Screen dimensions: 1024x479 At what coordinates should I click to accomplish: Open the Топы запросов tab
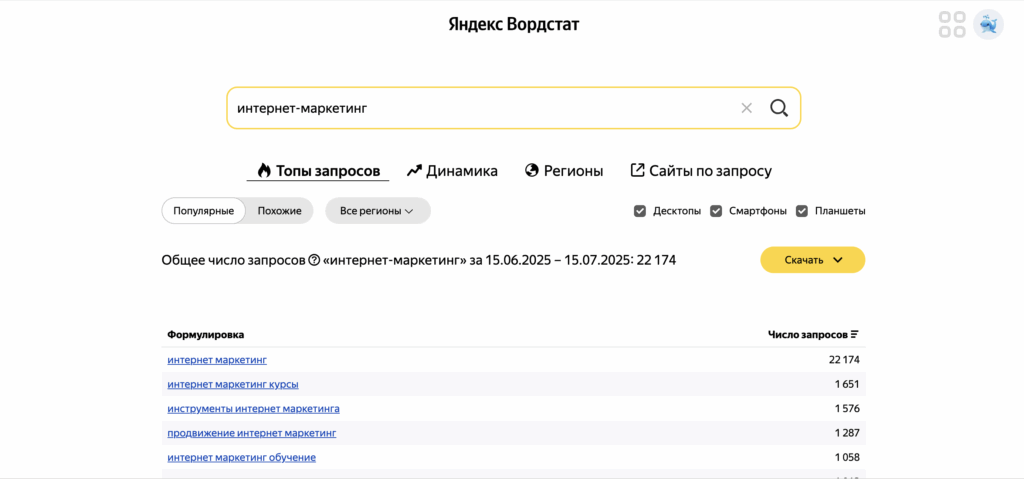pos(318,171)
